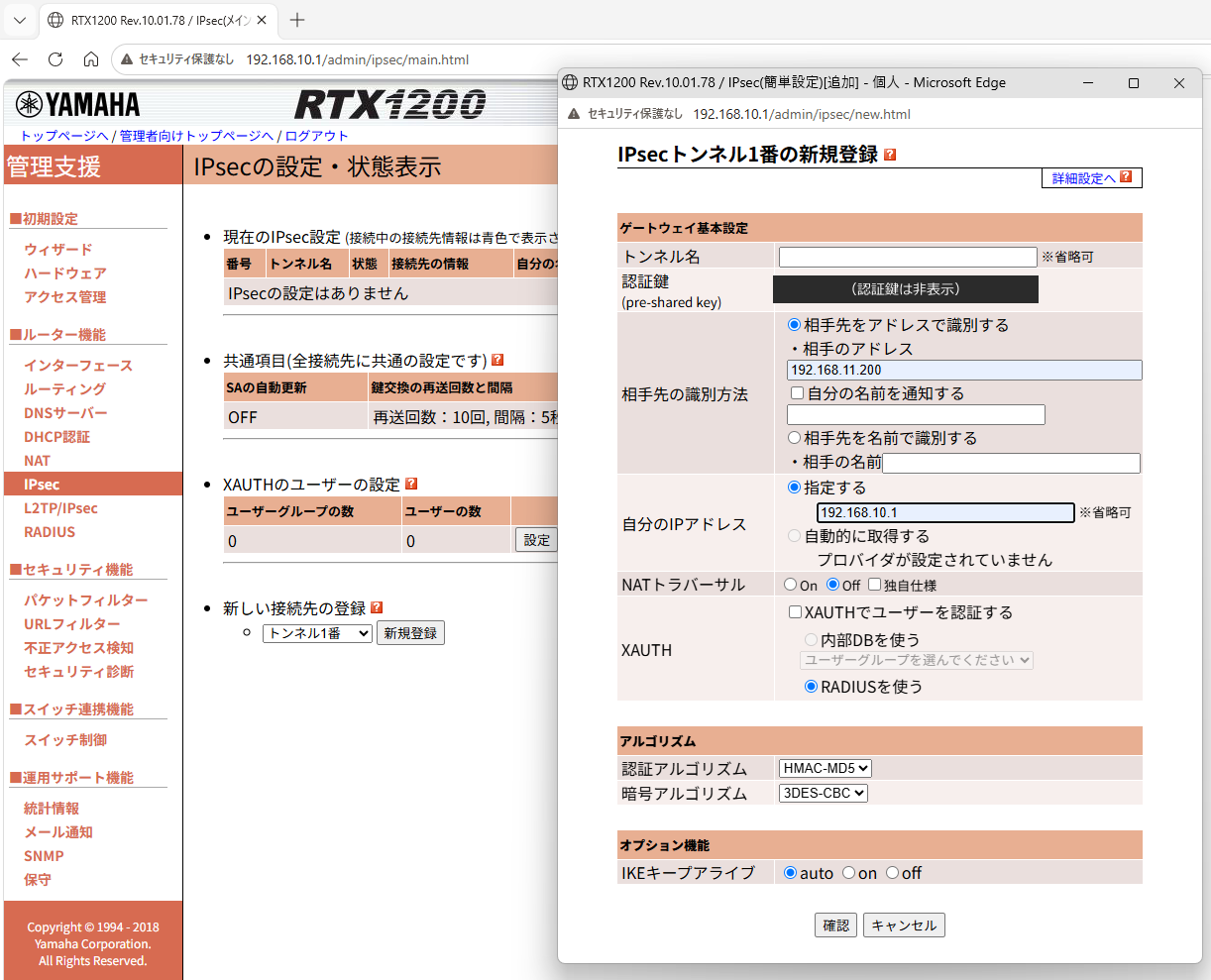1211x980 pixels.
Task: Select 相手先を名前で識別する radio
Action: pyautogui.click(x=794, y=437)
